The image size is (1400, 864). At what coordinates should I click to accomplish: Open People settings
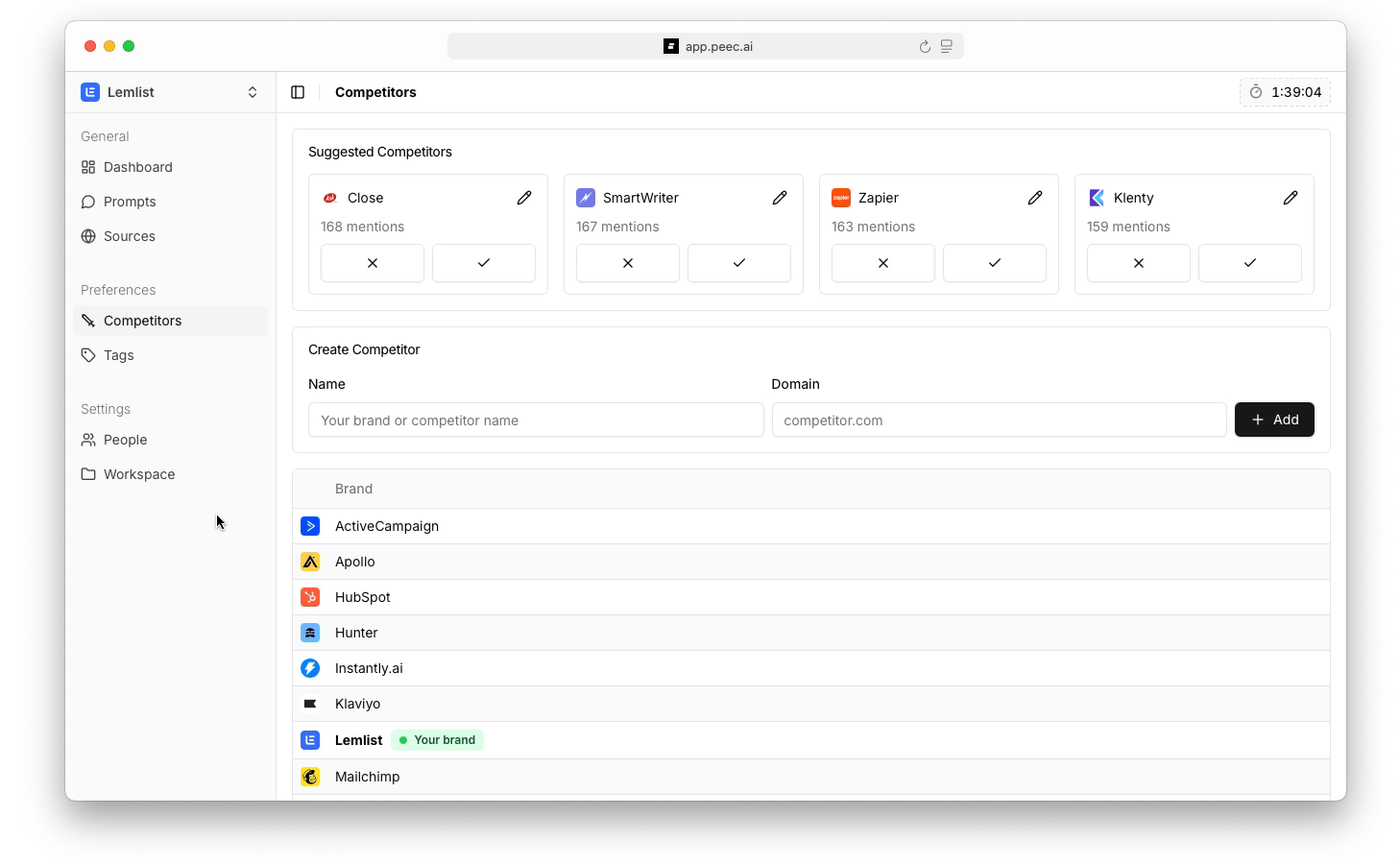click(x=170, y=440)
